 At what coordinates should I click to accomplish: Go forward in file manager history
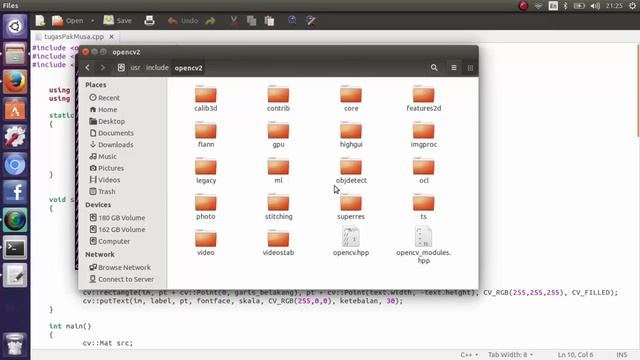(102, 68)
